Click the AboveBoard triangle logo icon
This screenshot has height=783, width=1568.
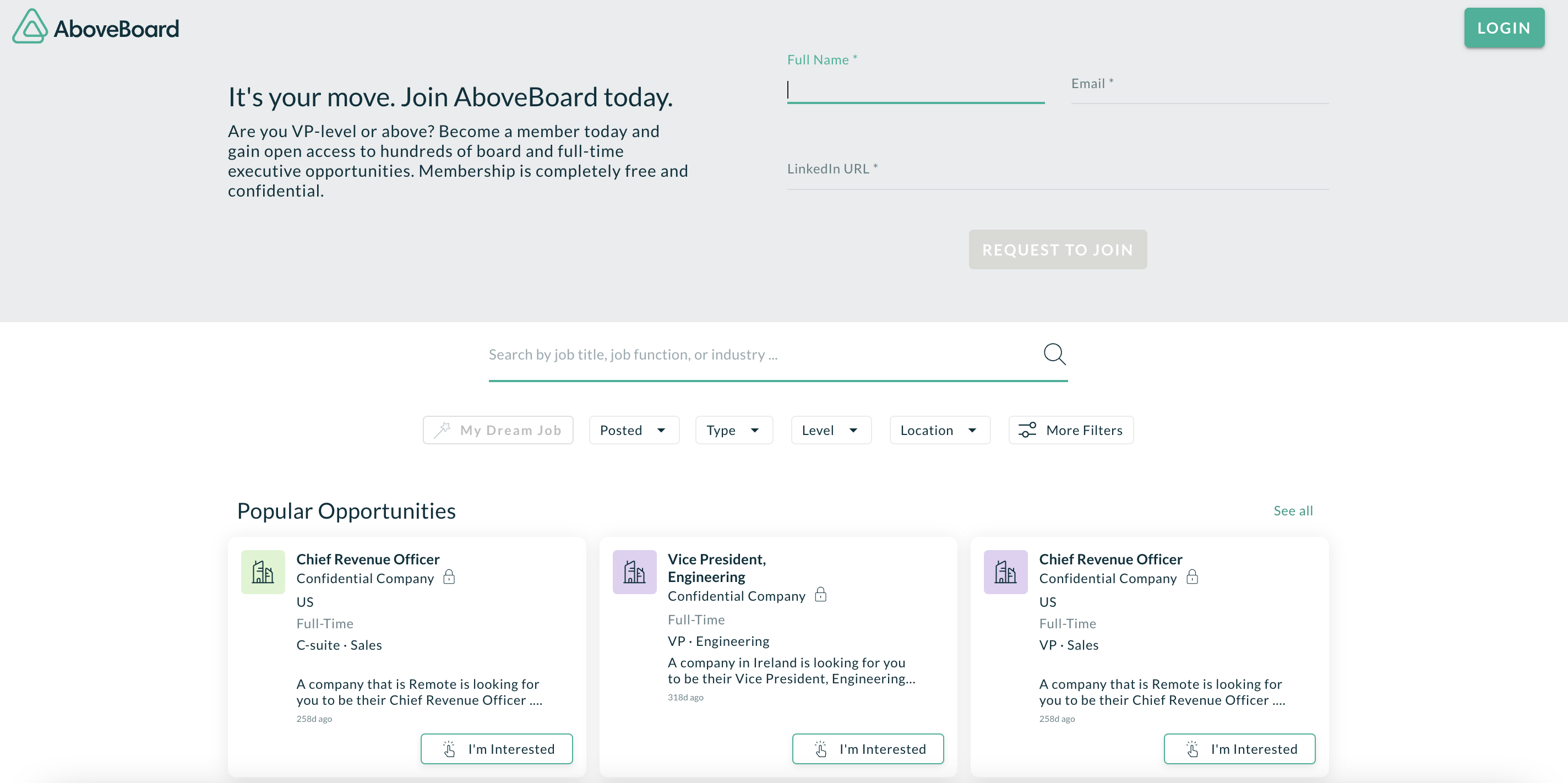(x=30, y=28)
